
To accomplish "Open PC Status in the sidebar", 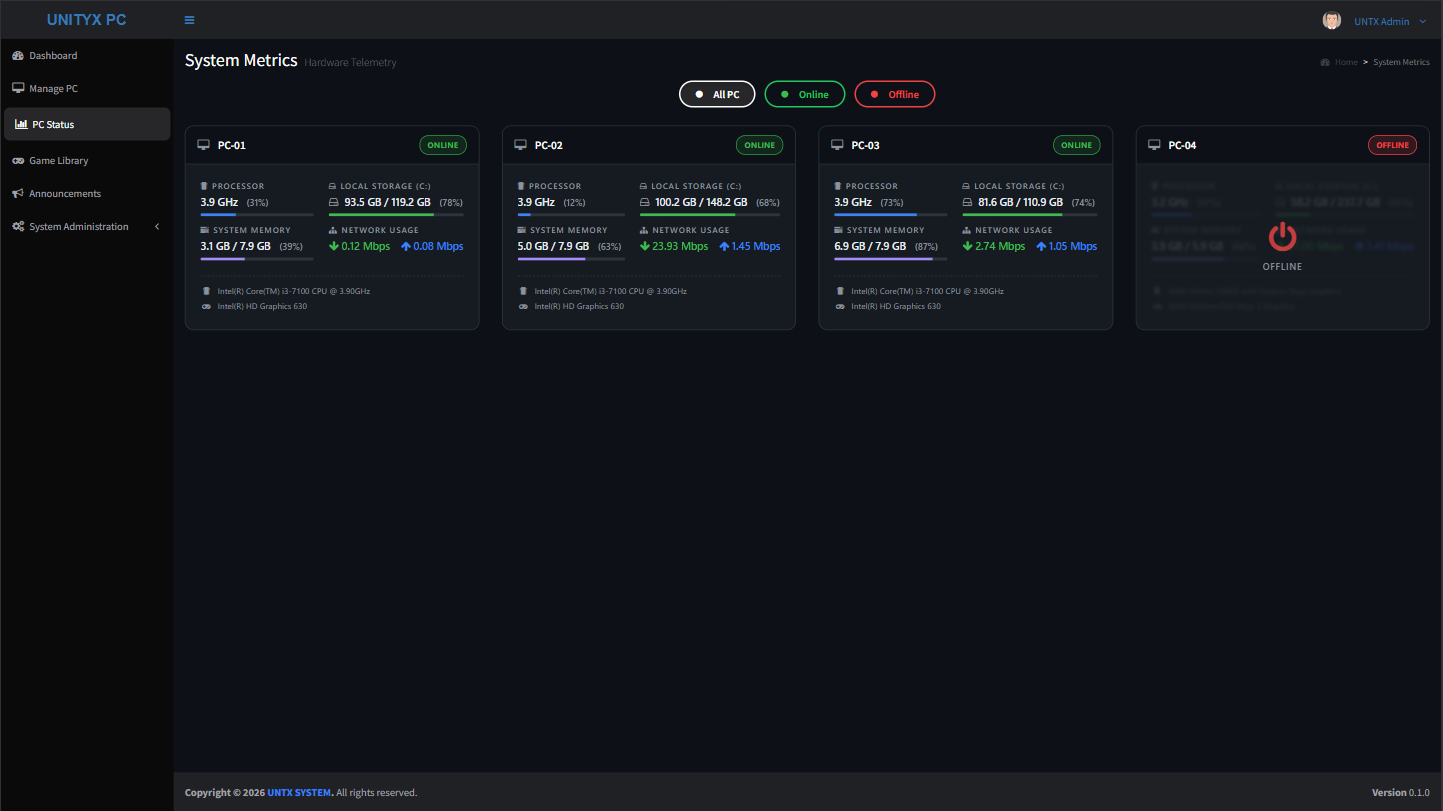I will 87,124.
